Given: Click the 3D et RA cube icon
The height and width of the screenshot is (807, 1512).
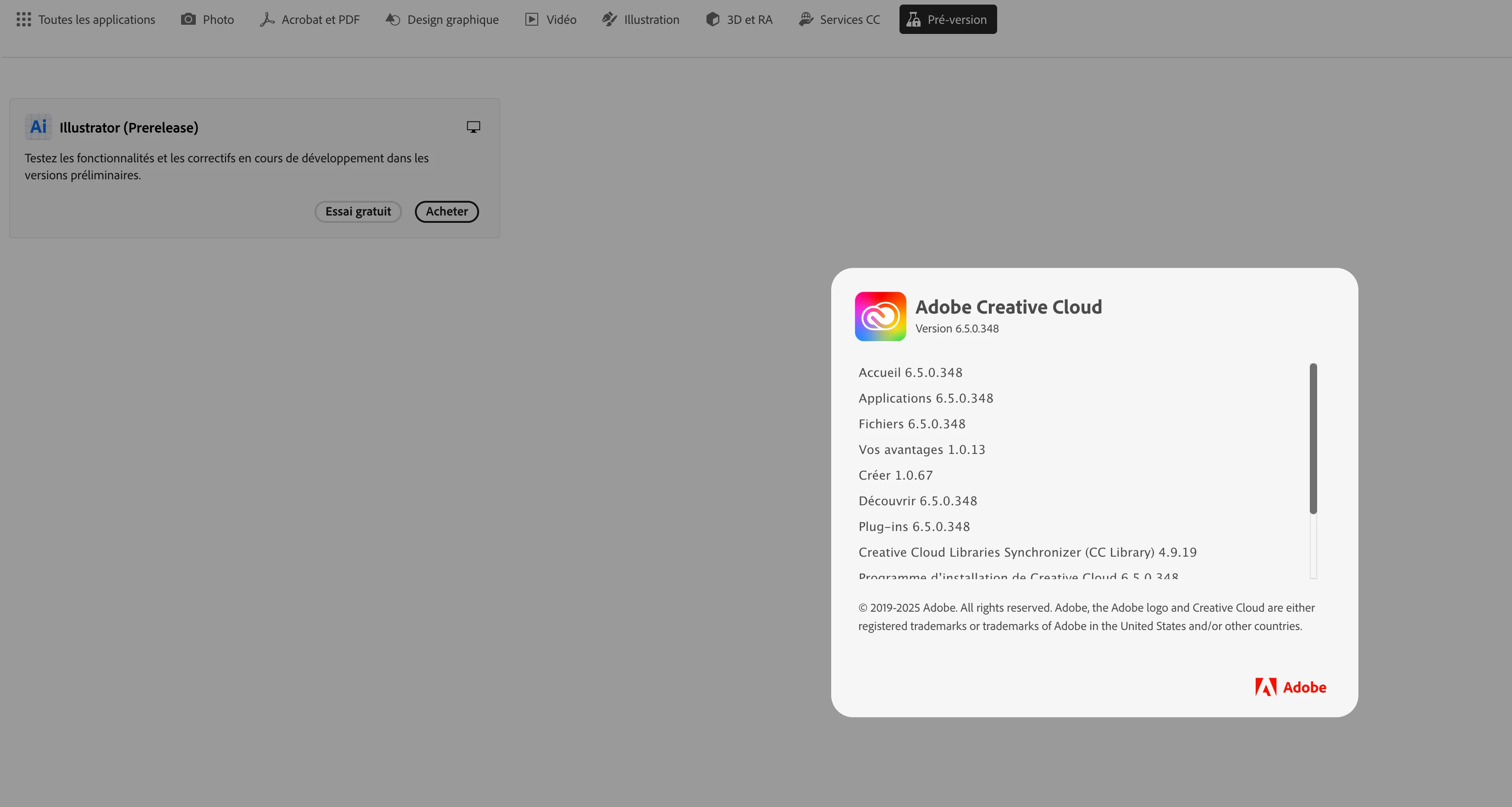Looking at the screenshot, I should point(712,19).
